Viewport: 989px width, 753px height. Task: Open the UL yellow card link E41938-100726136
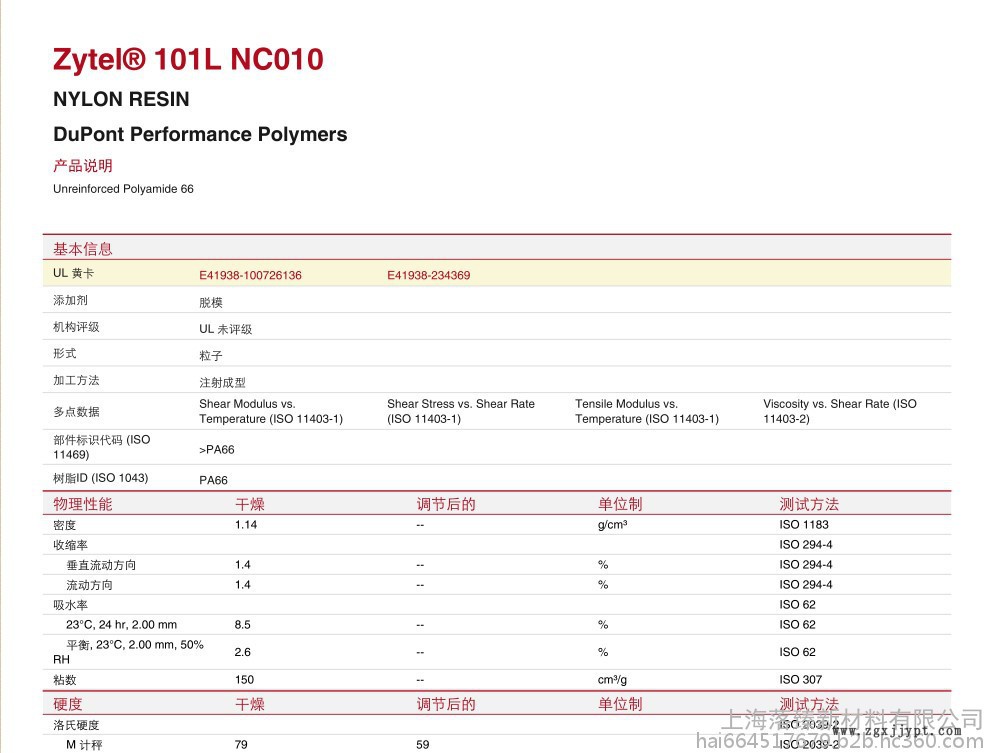(x=250, y=275)
